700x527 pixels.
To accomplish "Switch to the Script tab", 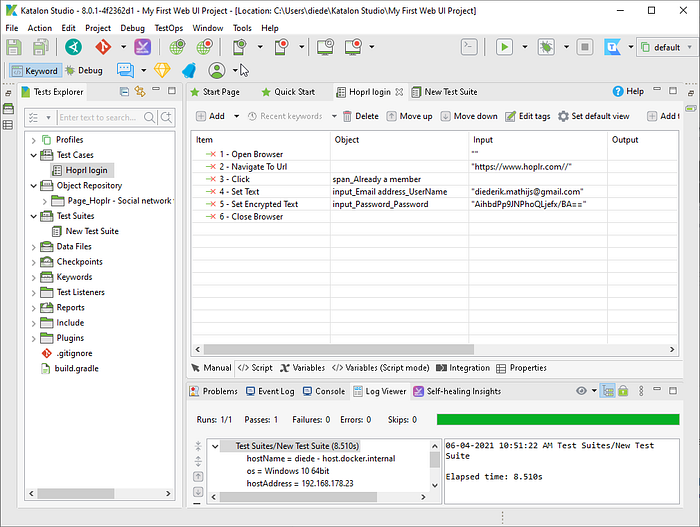I will [255, 368].
